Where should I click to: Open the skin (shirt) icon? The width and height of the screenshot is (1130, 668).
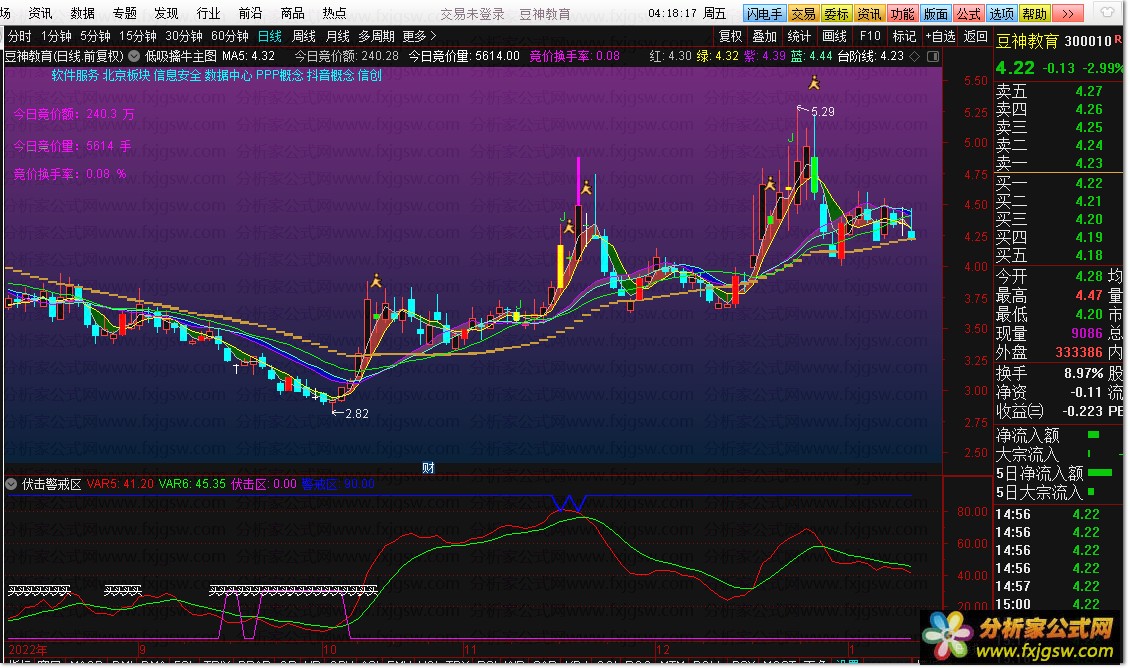(1106, 13)
